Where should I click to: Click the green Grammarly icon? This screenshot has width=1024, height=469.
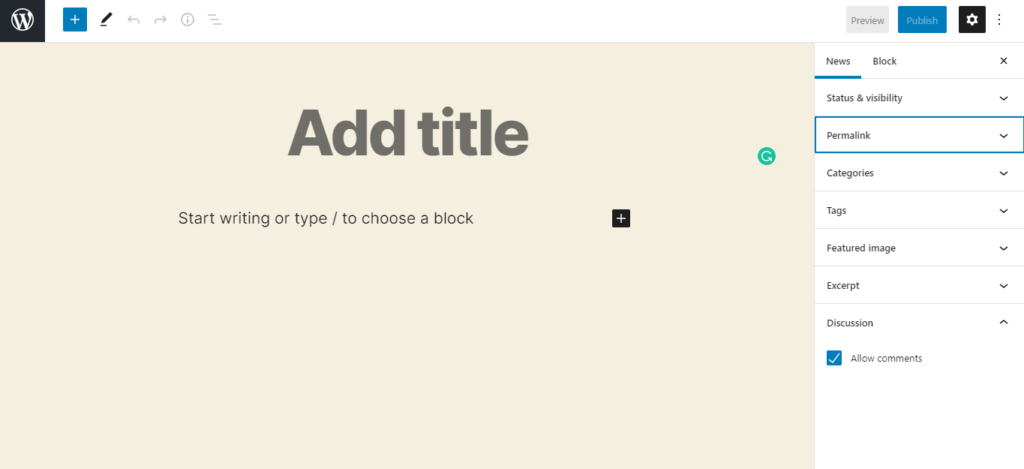tap(766, 156)
